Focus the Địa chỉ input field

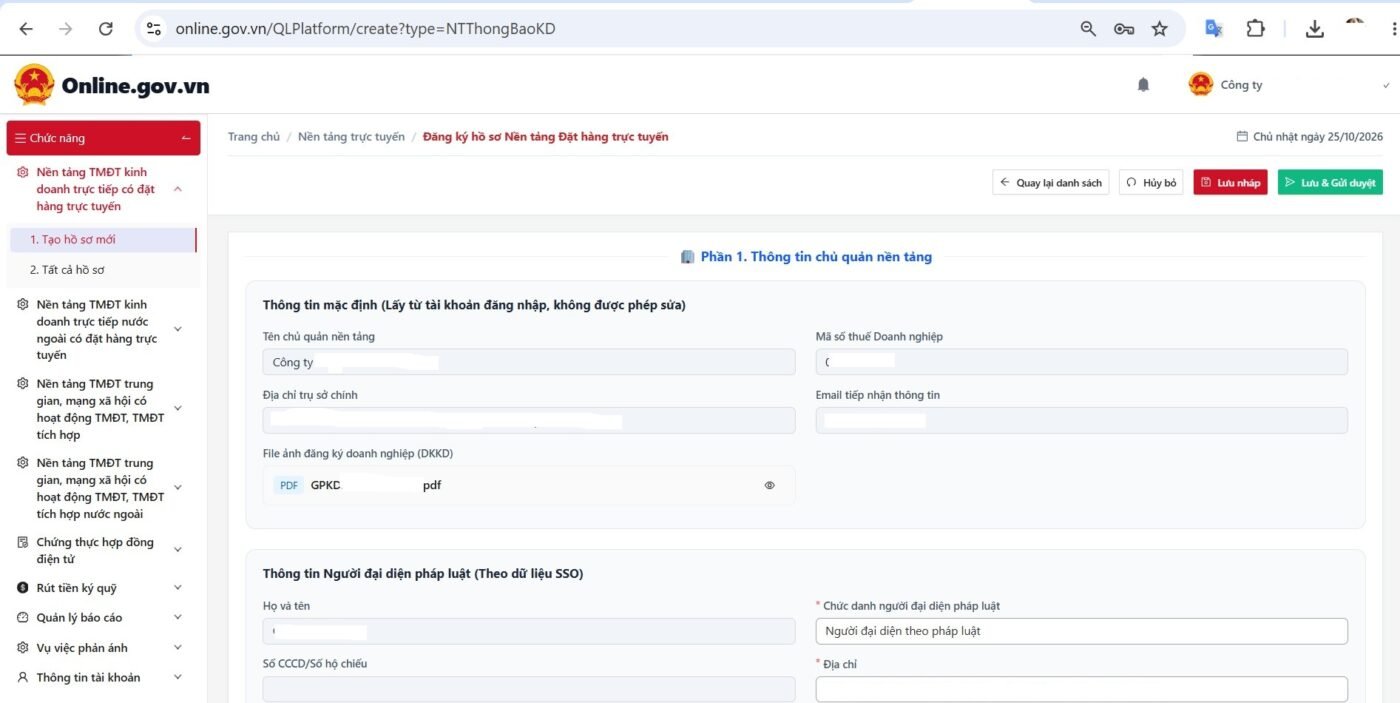pos(1082,690)
